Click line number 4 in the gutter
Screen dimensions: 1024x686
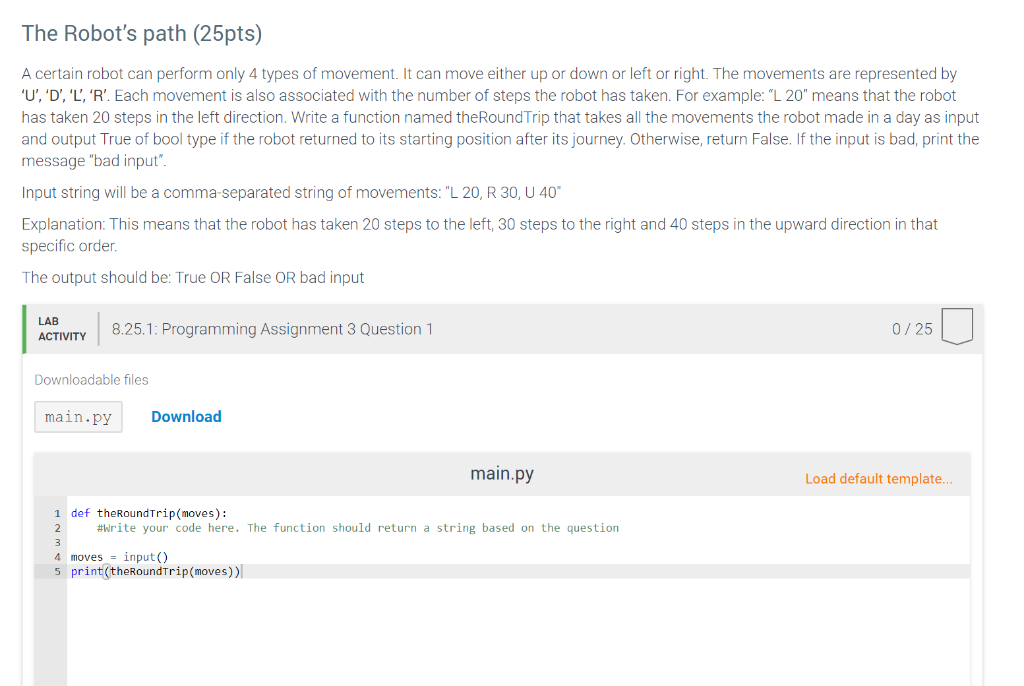[57, 557]
